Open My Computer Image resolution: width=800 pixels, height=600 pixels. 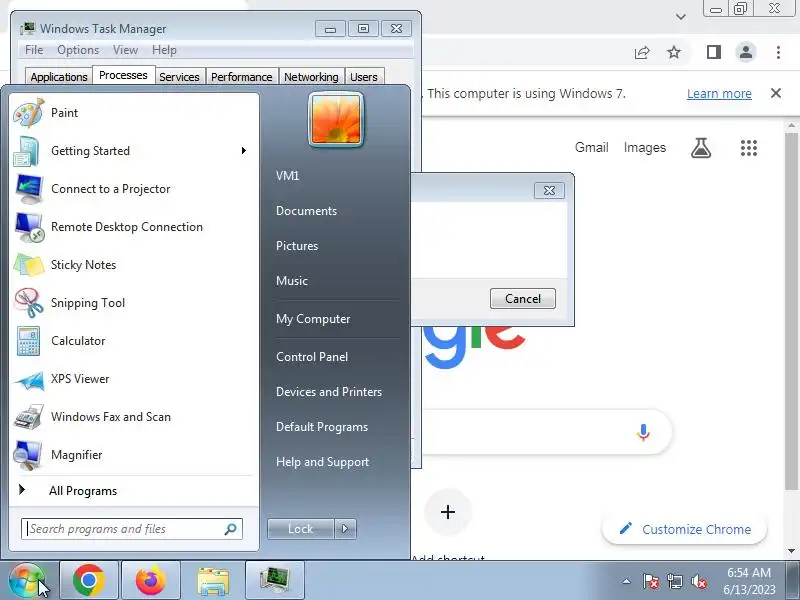313,319
